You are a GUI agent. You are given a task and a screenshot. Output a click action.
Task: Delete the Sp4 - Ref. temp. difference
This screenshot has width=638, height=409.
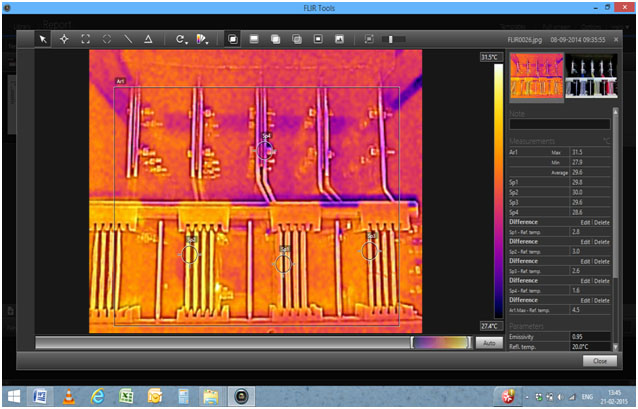(602, 281)
